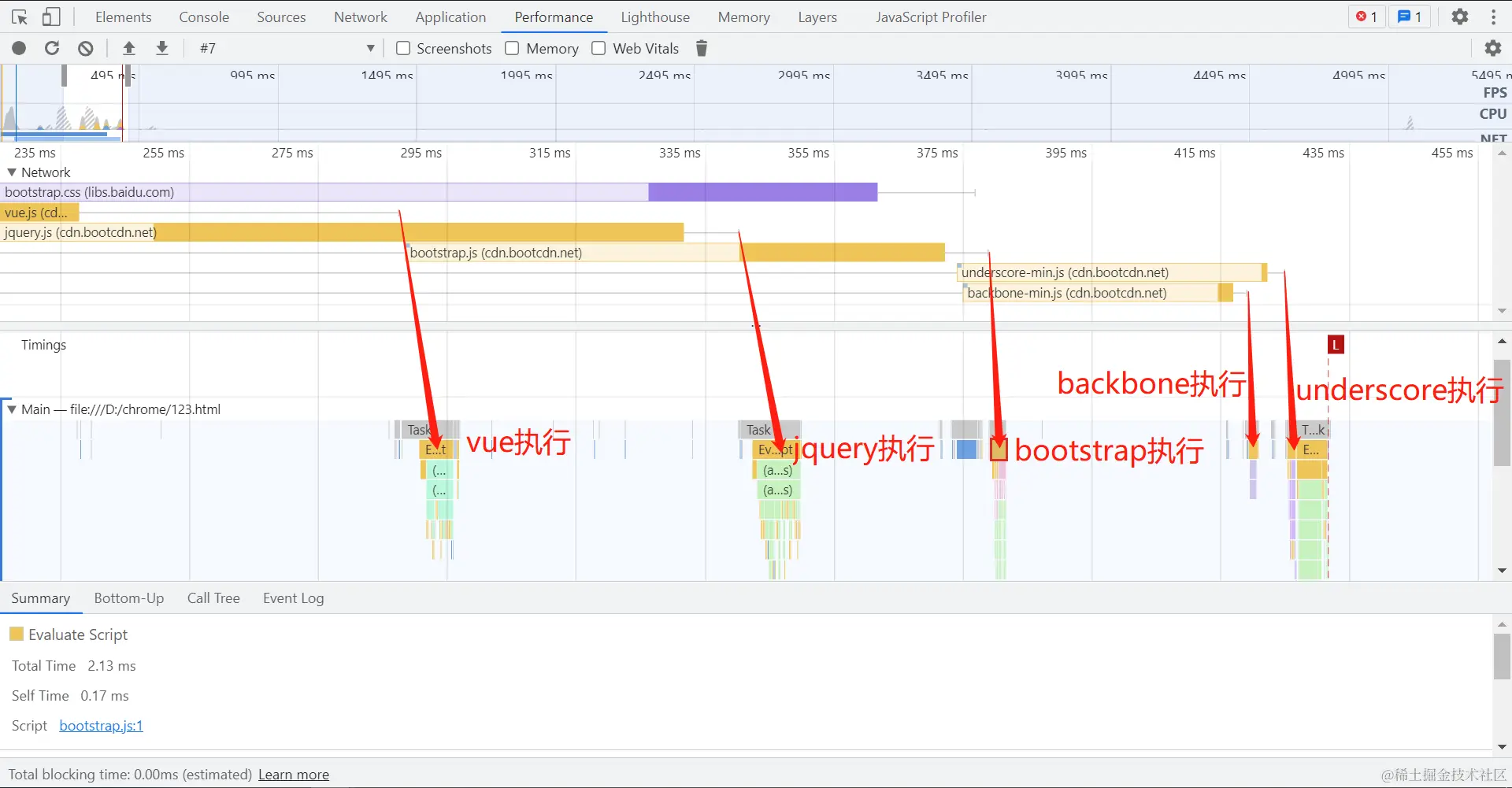
Task: Open DevTools settings gear in top bar
Action: (x=1460, y=17)
